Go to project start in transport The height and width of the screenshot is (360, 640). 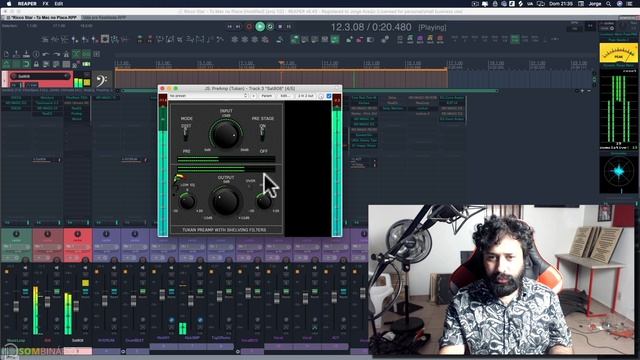pyautogui.click(x=229, y=27)
